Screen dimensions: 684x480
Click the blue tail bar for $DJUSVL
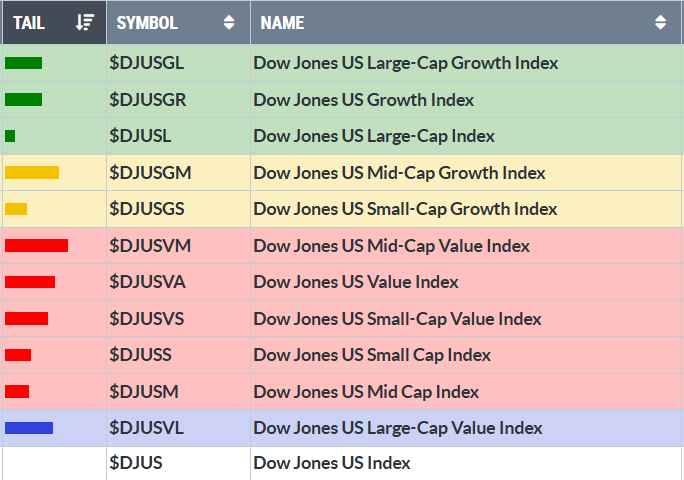point(29,428)
